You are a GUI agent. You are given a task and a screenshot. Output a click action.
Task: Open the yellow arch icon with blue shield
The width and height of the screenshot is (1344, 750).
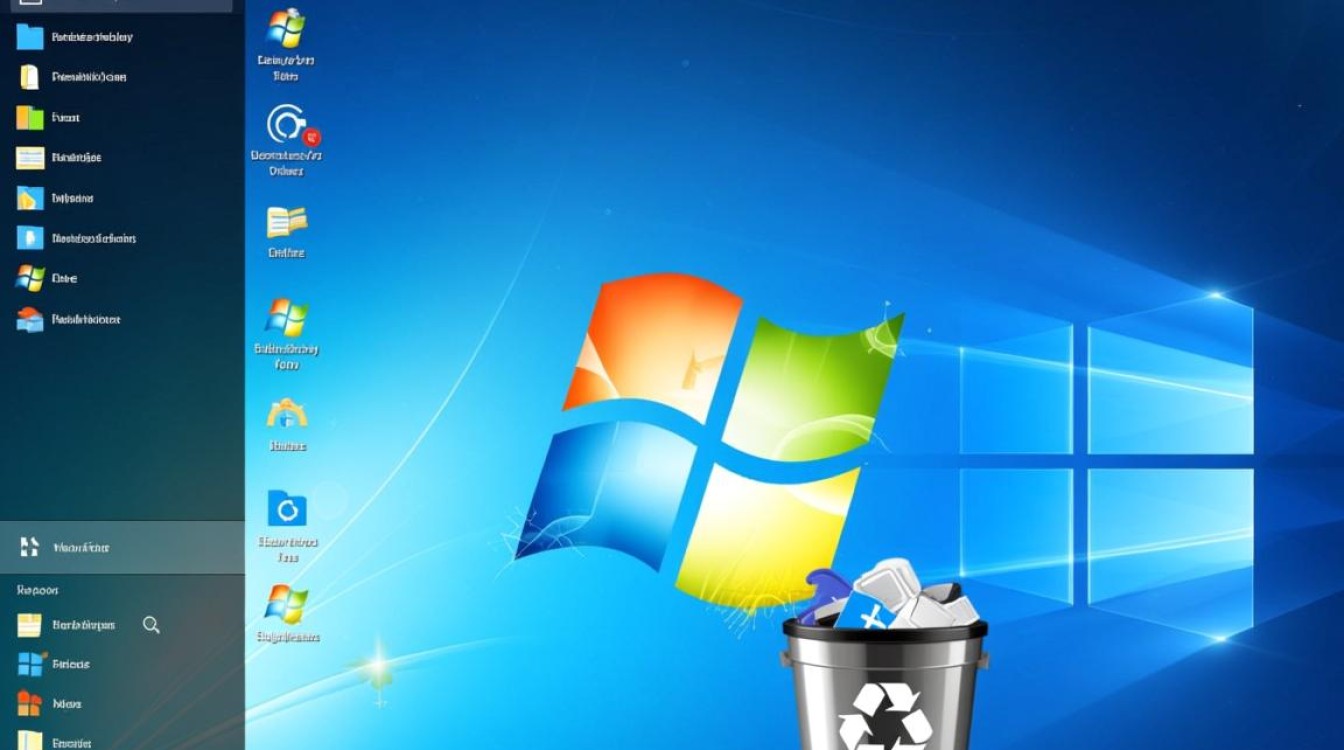(x=287, y=413)
